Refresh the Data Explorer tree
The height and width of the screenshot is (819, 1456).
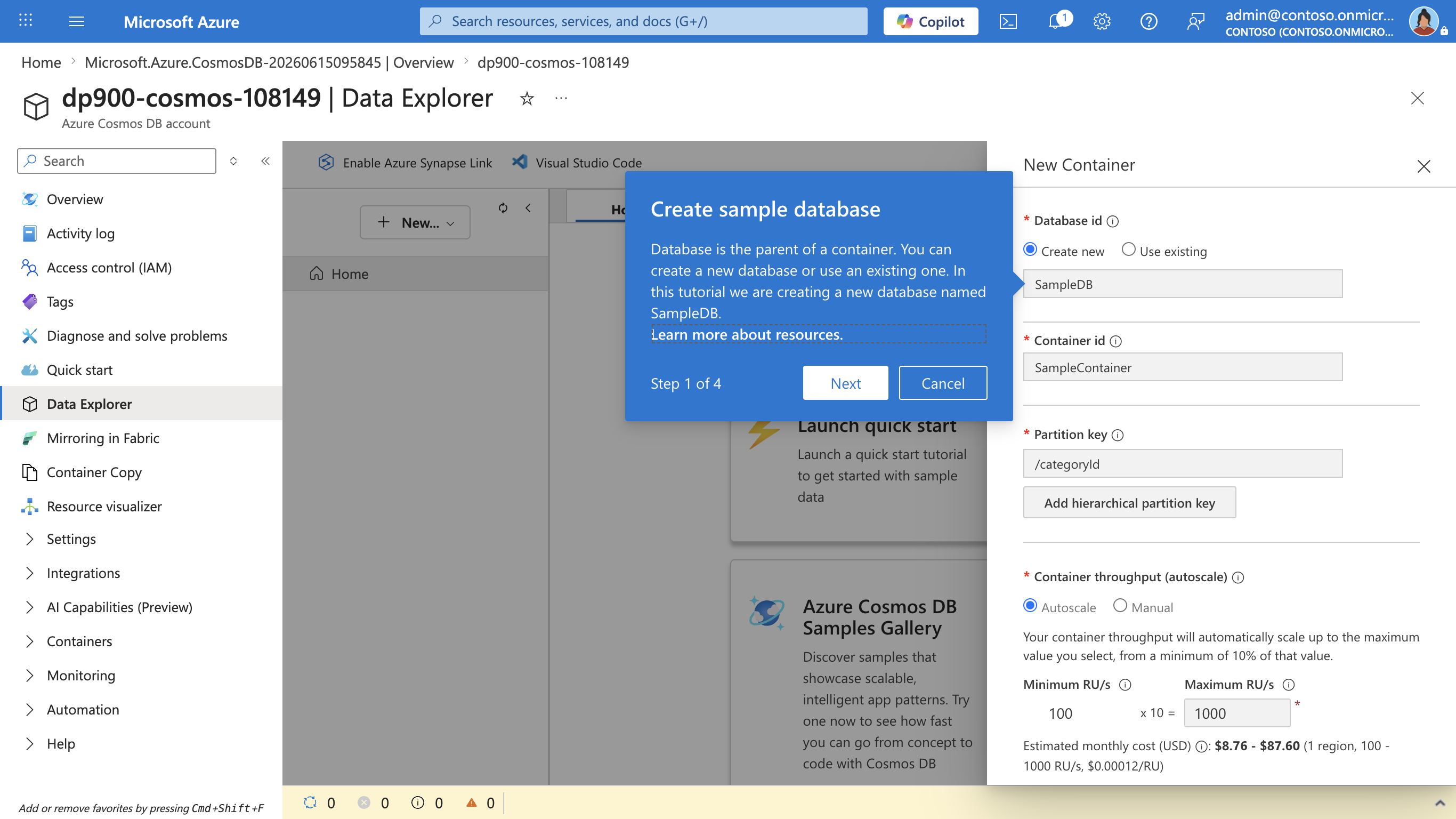(x=503, y=208)
